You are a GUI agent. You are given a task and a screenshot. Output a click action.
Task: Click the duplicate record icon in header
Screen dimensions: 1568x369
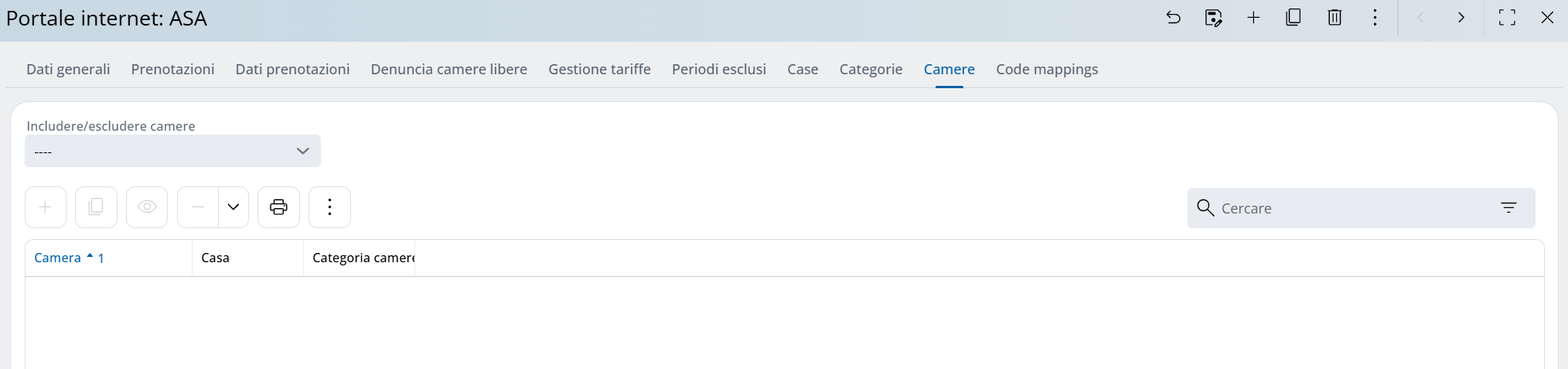click(x=1294, y=18)
